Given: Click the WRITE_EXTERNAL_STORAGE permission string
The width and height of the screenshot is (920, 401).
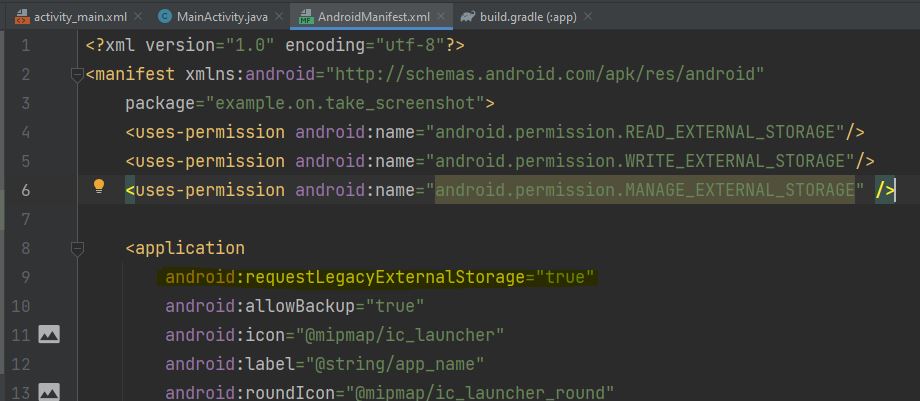Looking at the screenshot, I should click(640, 161).
